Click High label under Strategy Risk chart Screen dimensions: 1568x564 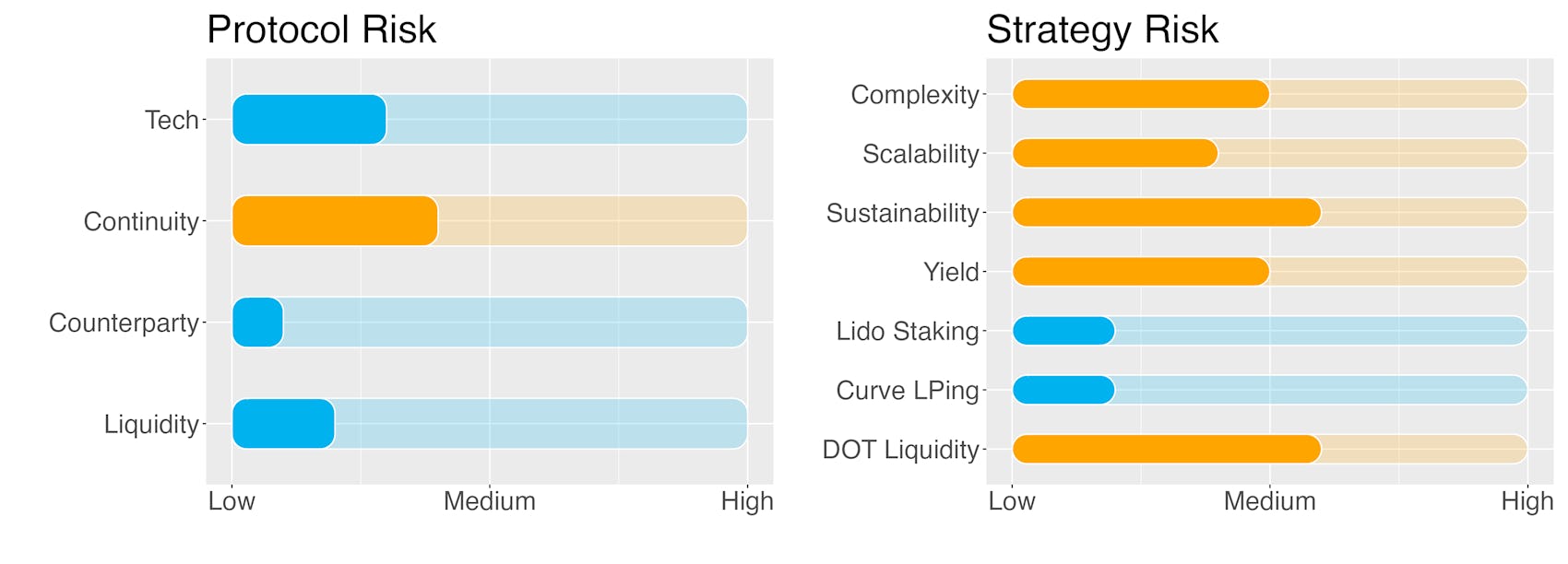[1527, 501]
